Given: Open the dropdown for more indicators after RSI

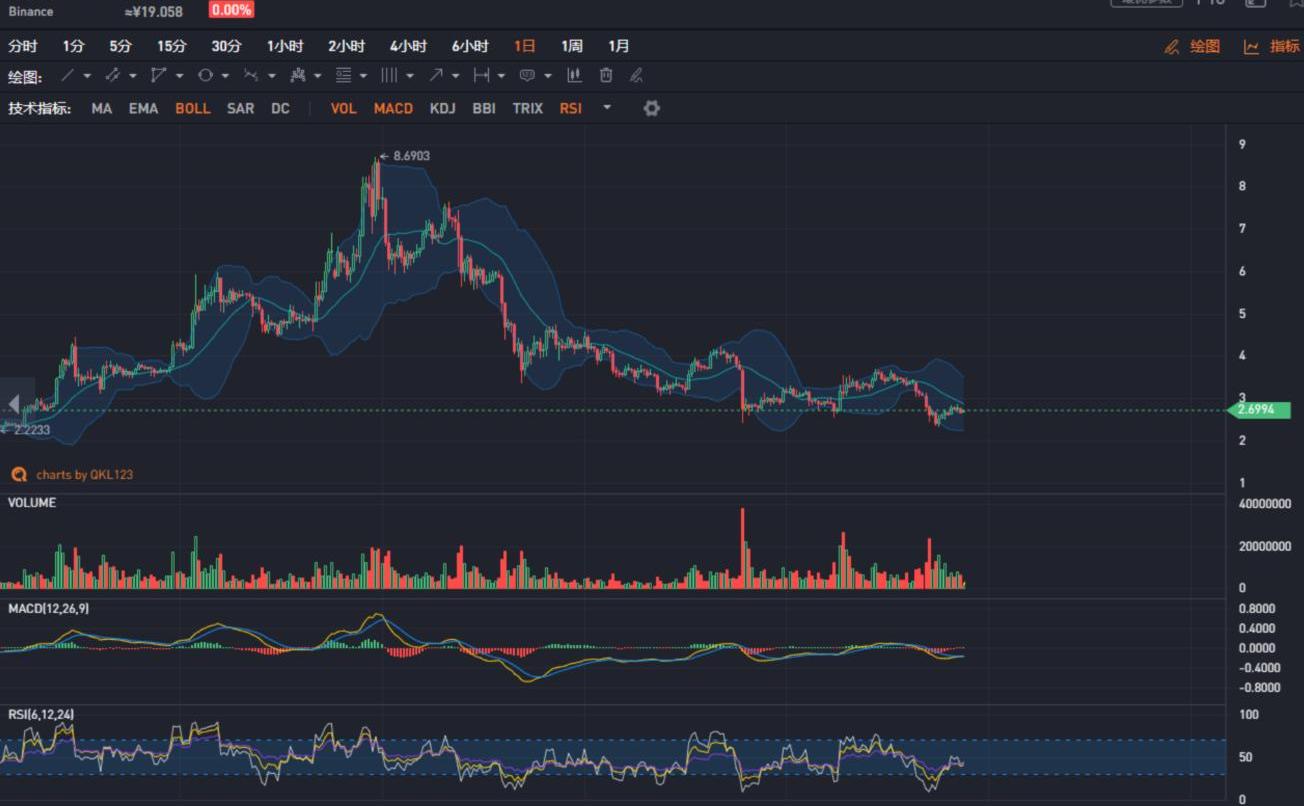Looking at the screenshot, I should coord(606,108).
